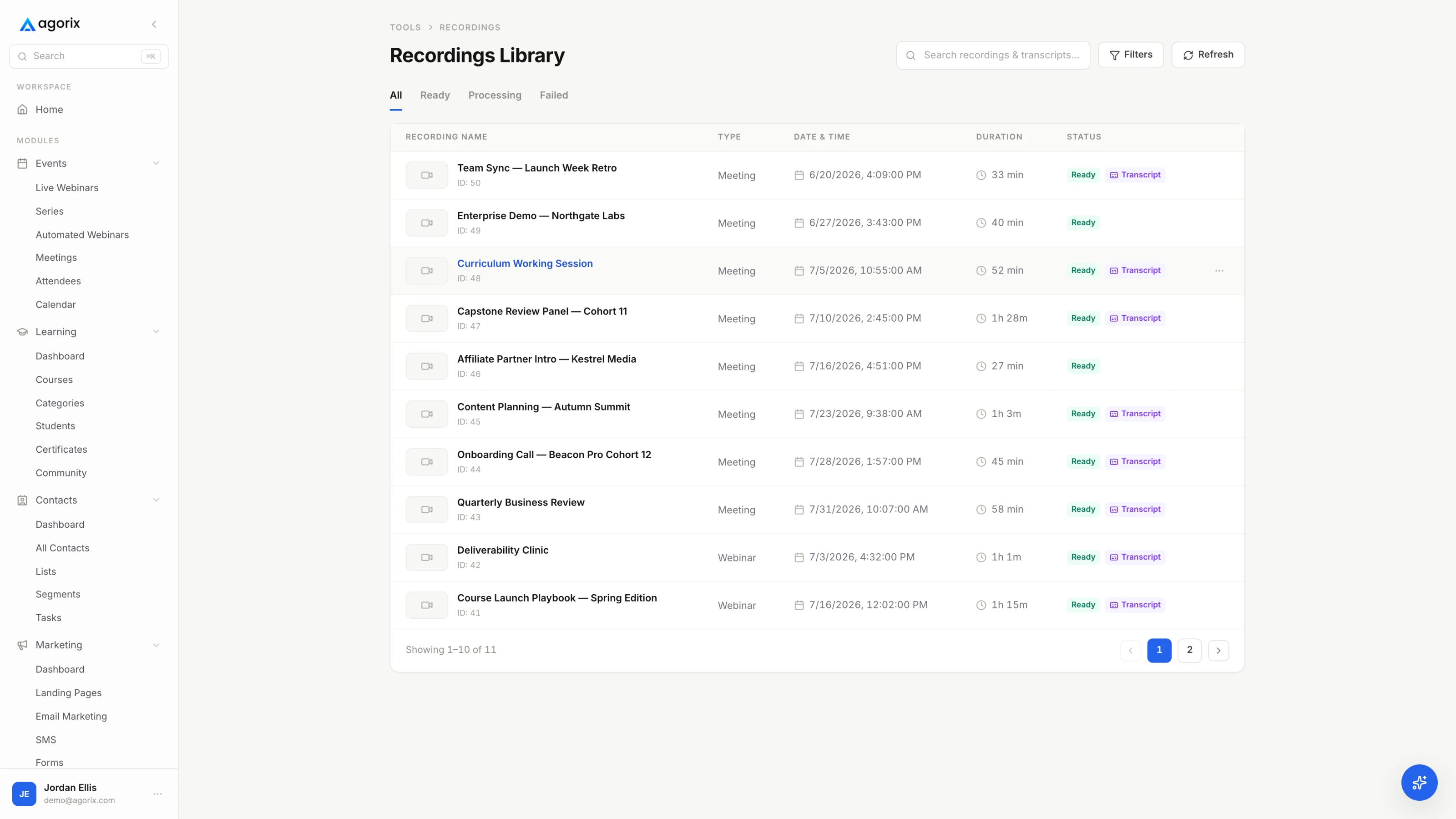Image resolution: width=1456 pixels, height=819 pixels.
Task: Switch to the All tab
Action: (x=396, y=96)
